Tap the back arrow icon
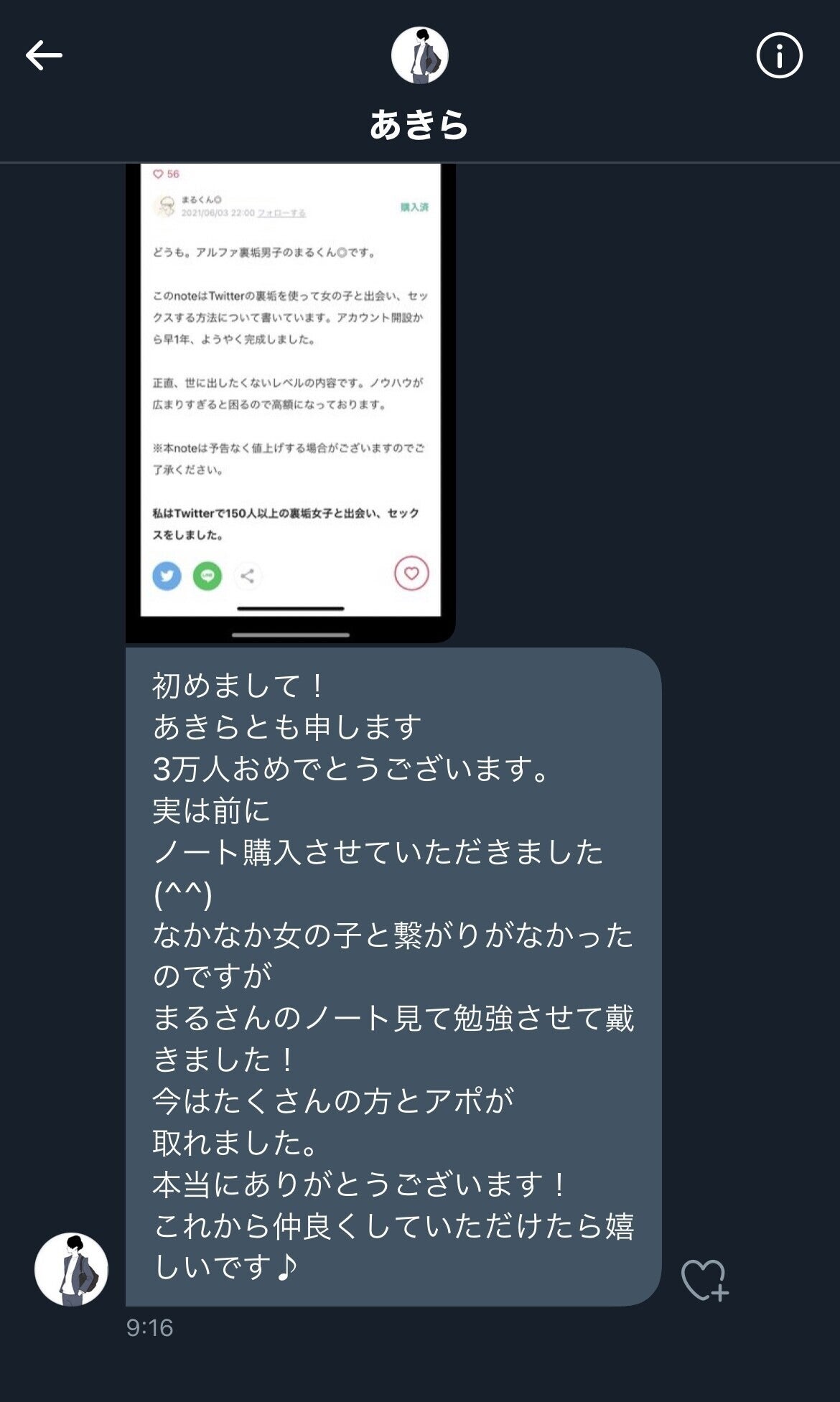Image resolution: width=840 pixels, height=1402 pixels. coord(44,55)
